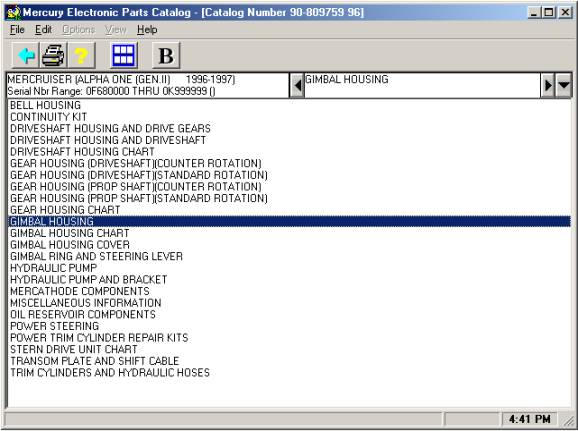Viewport: 578px width, 431px height.
Task: Select MERCATHODE COMPONENTS in the list
Action: 80,291
